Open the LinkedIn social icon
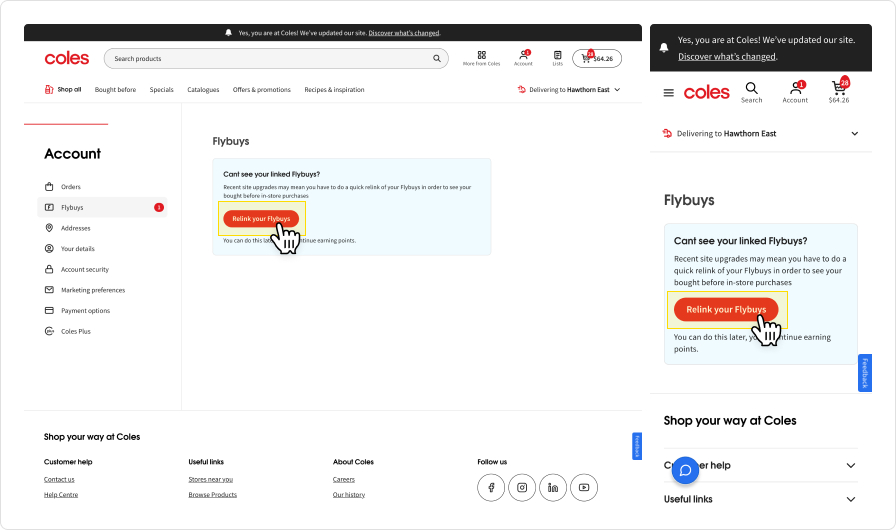896x530 pixels. tap(553, 488)
